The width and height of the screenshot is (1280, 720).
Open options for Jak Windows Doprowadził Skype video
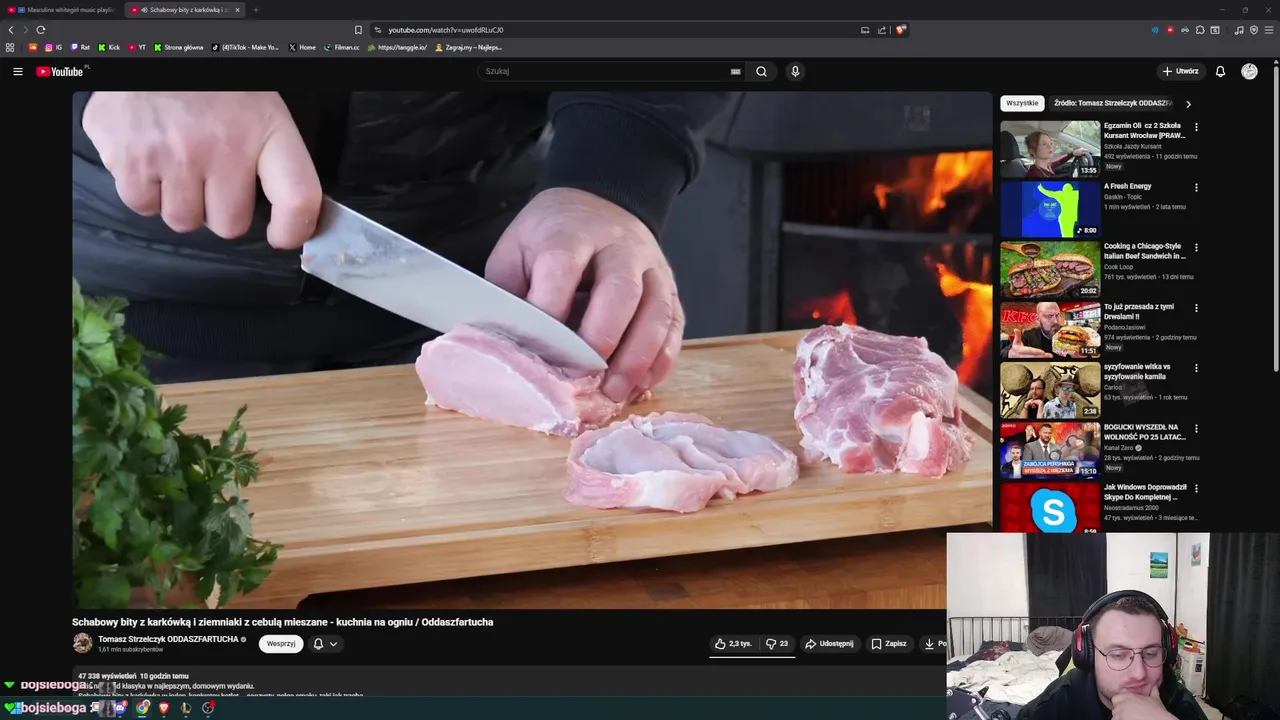click(1196, 488)
